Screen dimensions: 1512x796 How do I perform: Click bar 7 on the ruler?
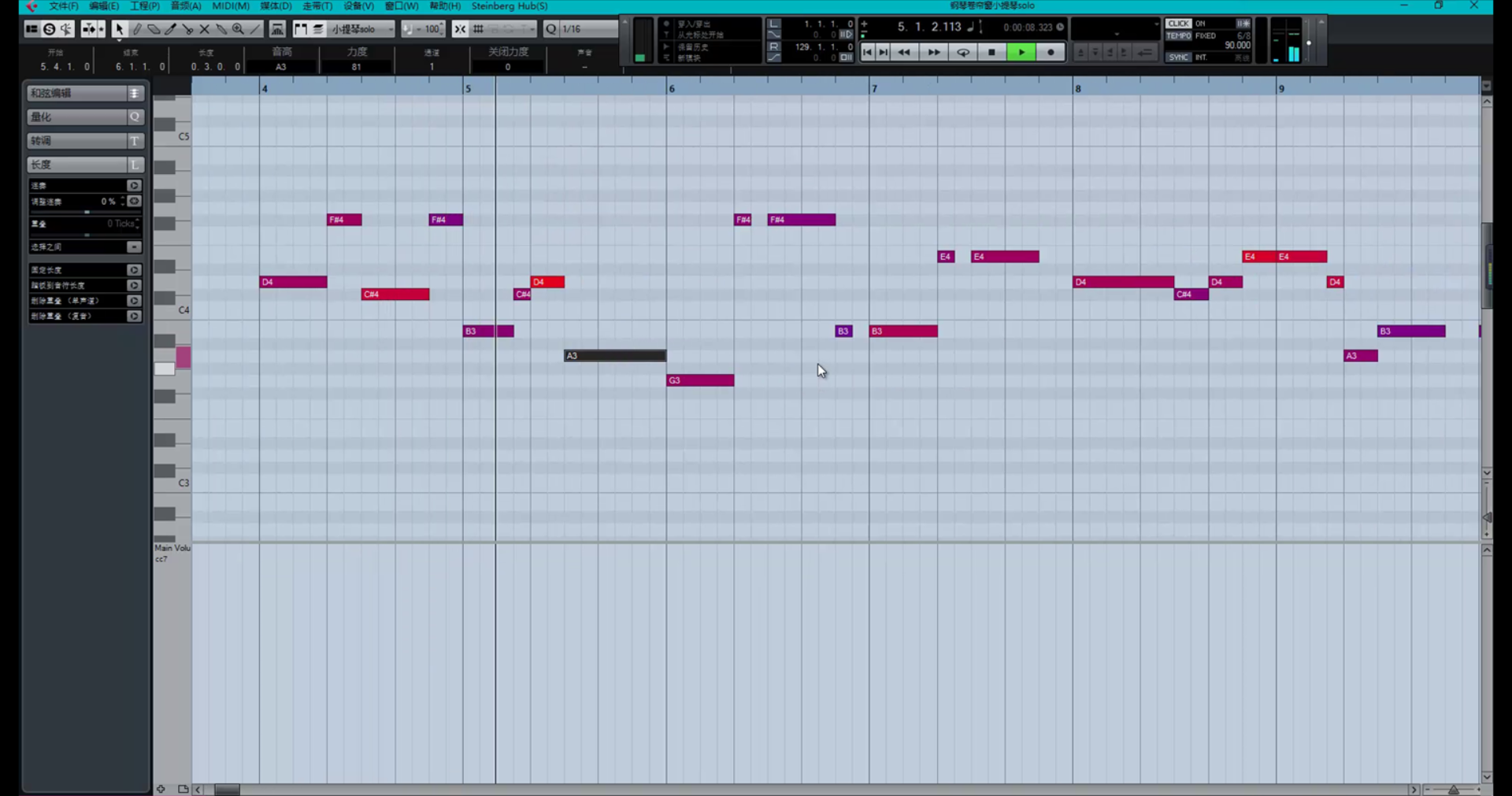[874, 88]
